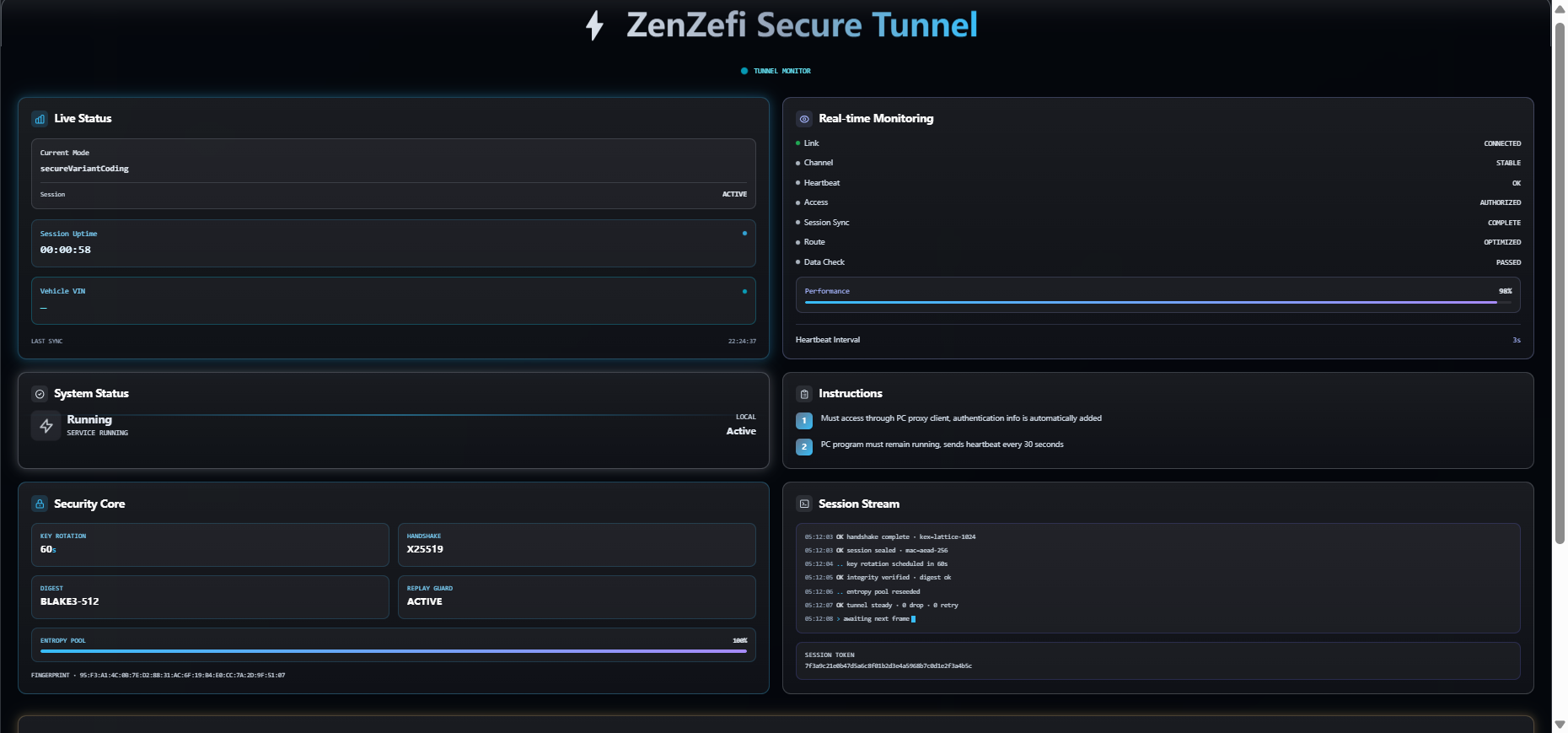Viewport: 1568px width, 733px height.
Task: Click the ZenZefi Secure Tunnel title
Action: [802, 25]
